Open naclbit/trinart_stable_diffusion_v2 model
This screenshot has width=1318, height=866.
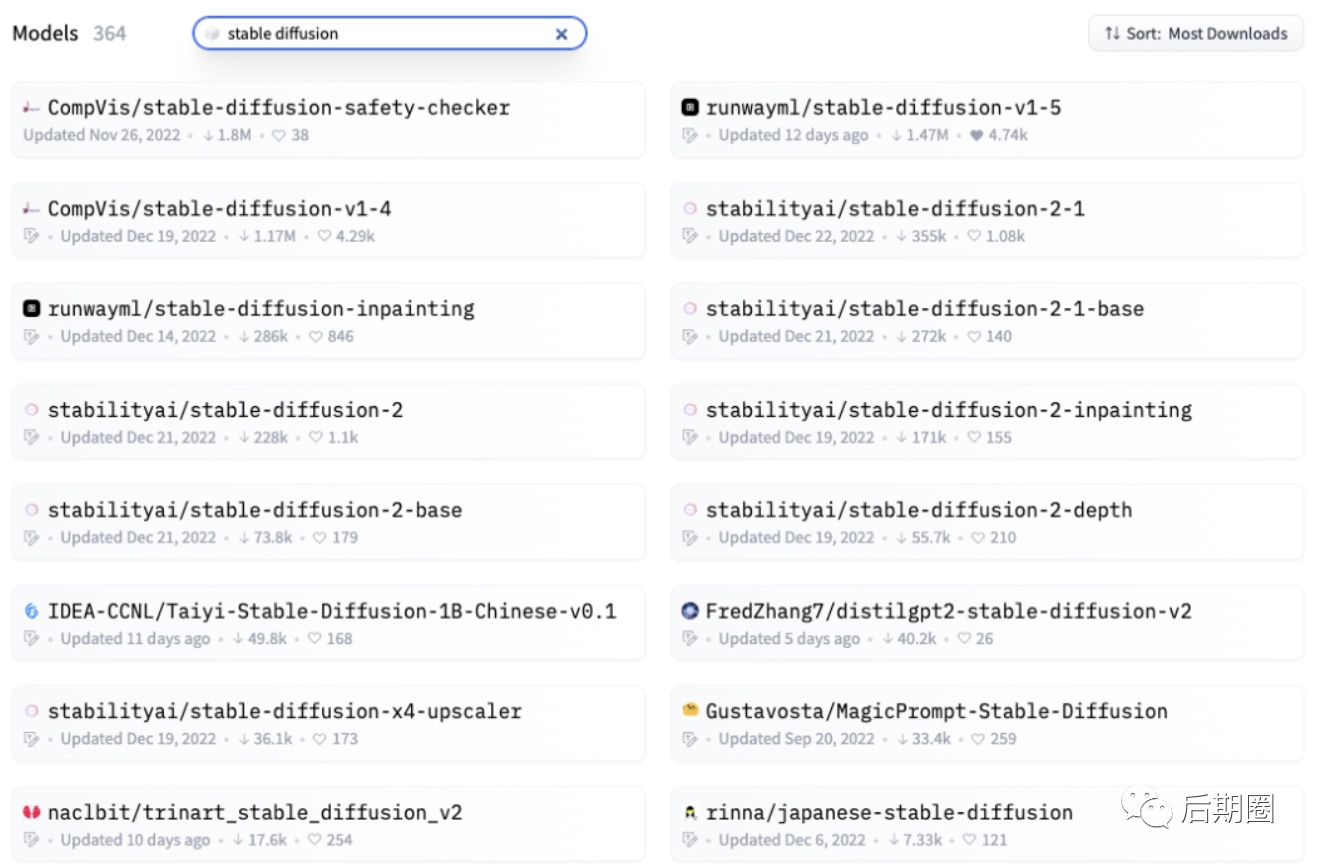pyautogui.click(x=328, y=824)
